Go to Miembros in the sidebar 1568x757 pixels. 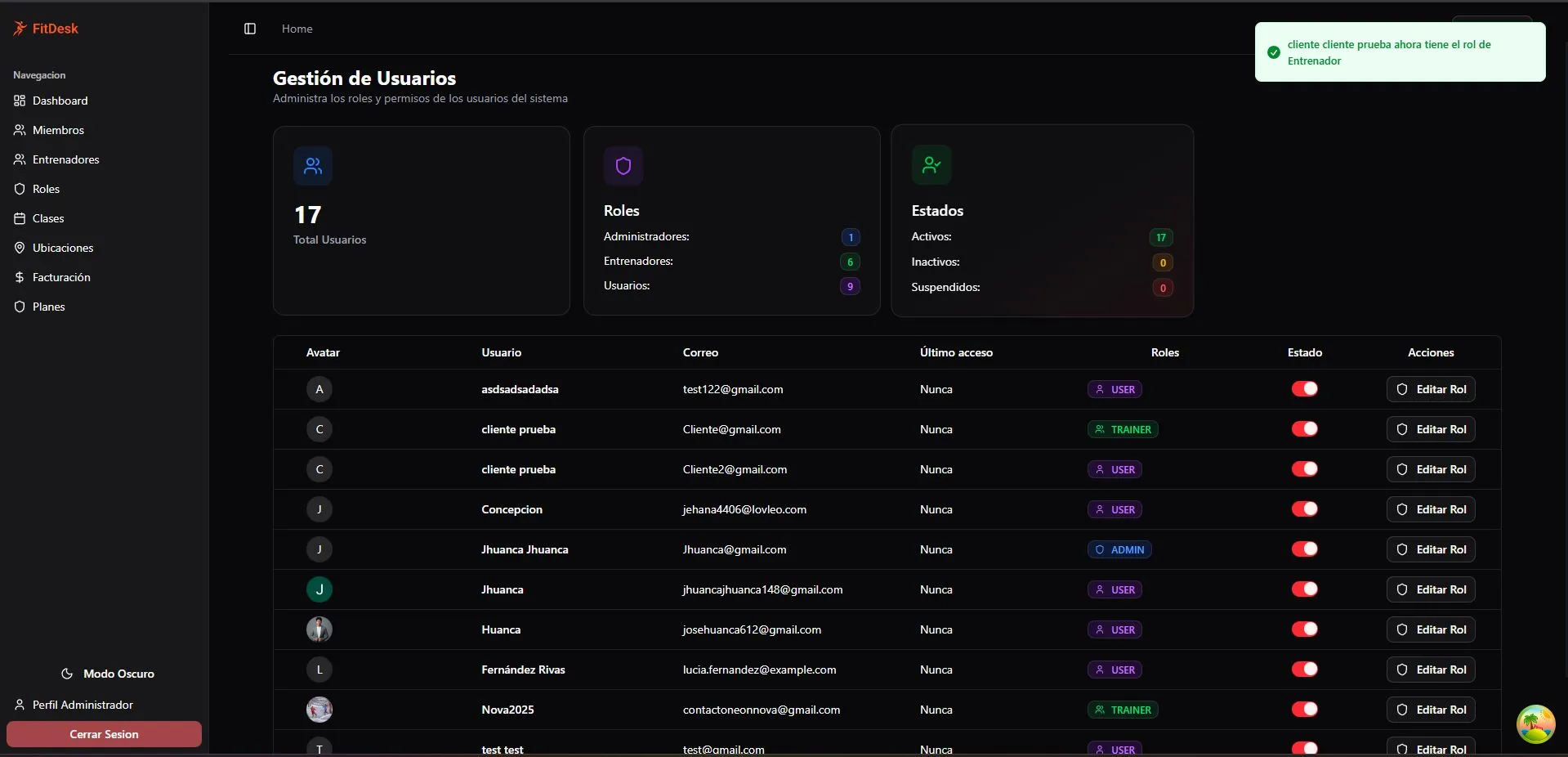pyautogui.click(x=58, y=130)
